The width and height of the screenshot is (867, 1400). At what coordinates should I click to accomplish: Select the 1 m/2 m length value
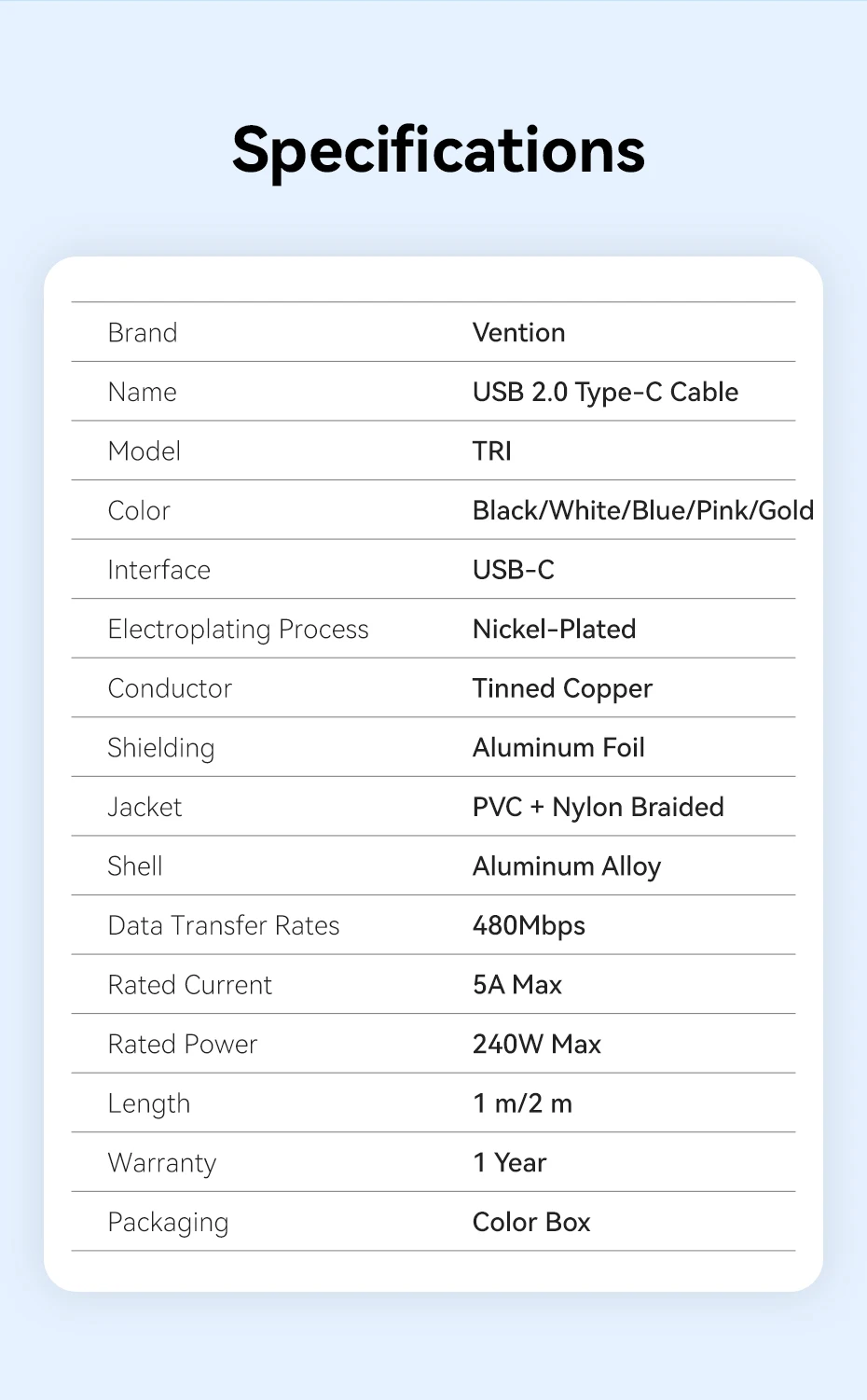pyautogui.click(x=522, y=1103)
